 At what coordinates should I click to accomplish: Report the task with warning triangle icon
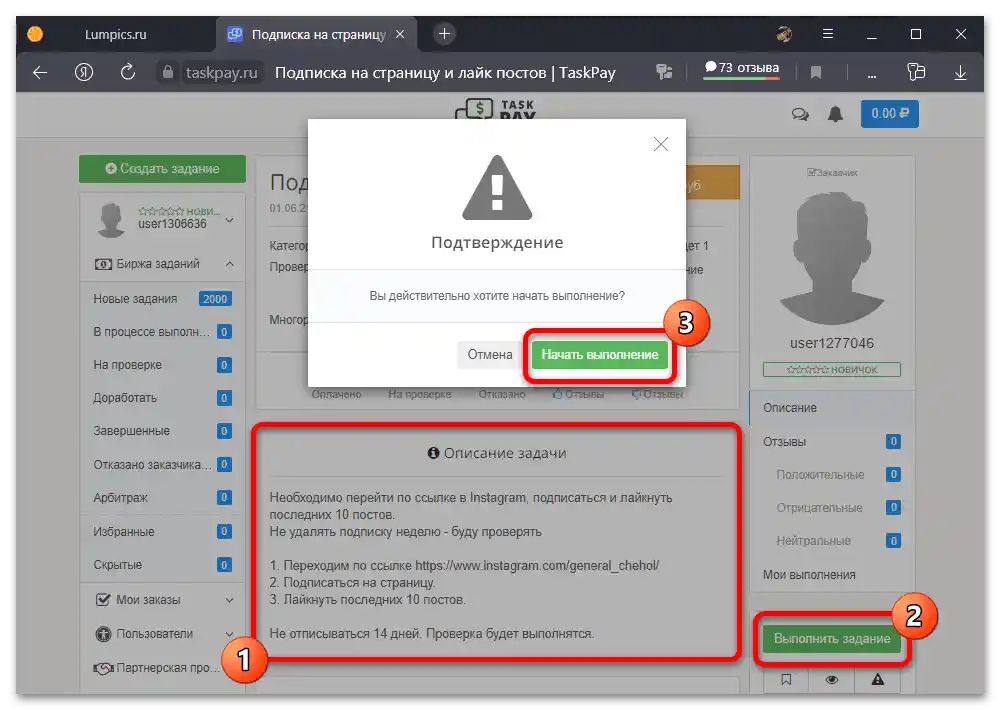(878, 680)
